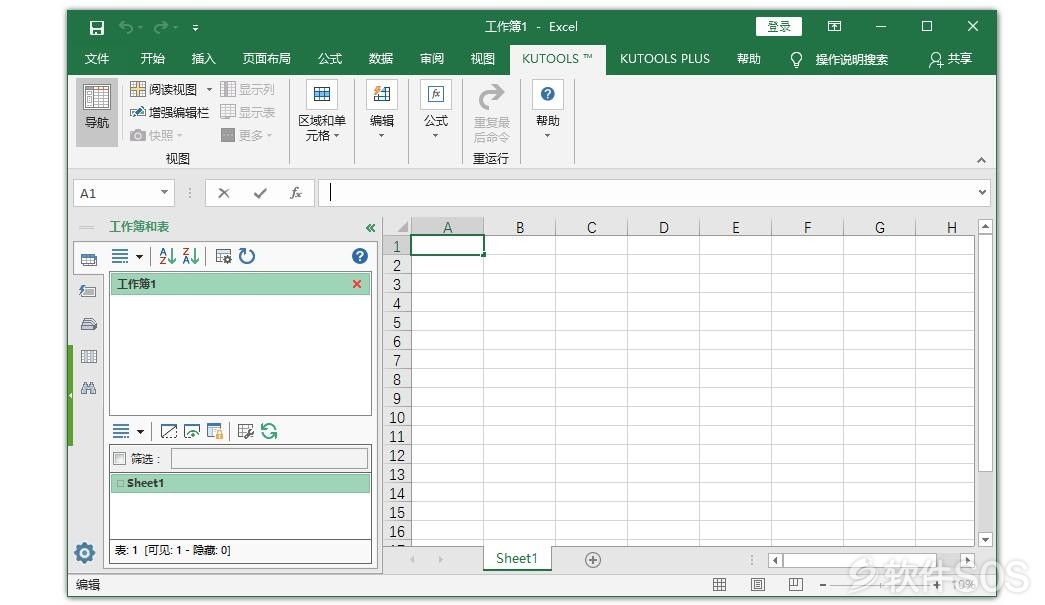The height and width of the screenshot is (605, 1045).
Task: Open the ribbon display options icon
Action: [x=834, y=27]
